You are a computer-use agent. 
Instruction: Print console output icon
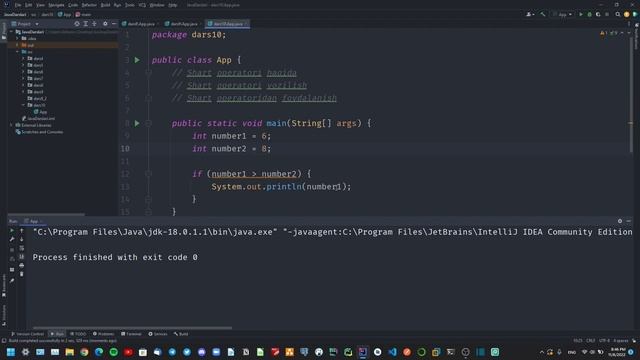pyautogui.click(x=22, y=265)
